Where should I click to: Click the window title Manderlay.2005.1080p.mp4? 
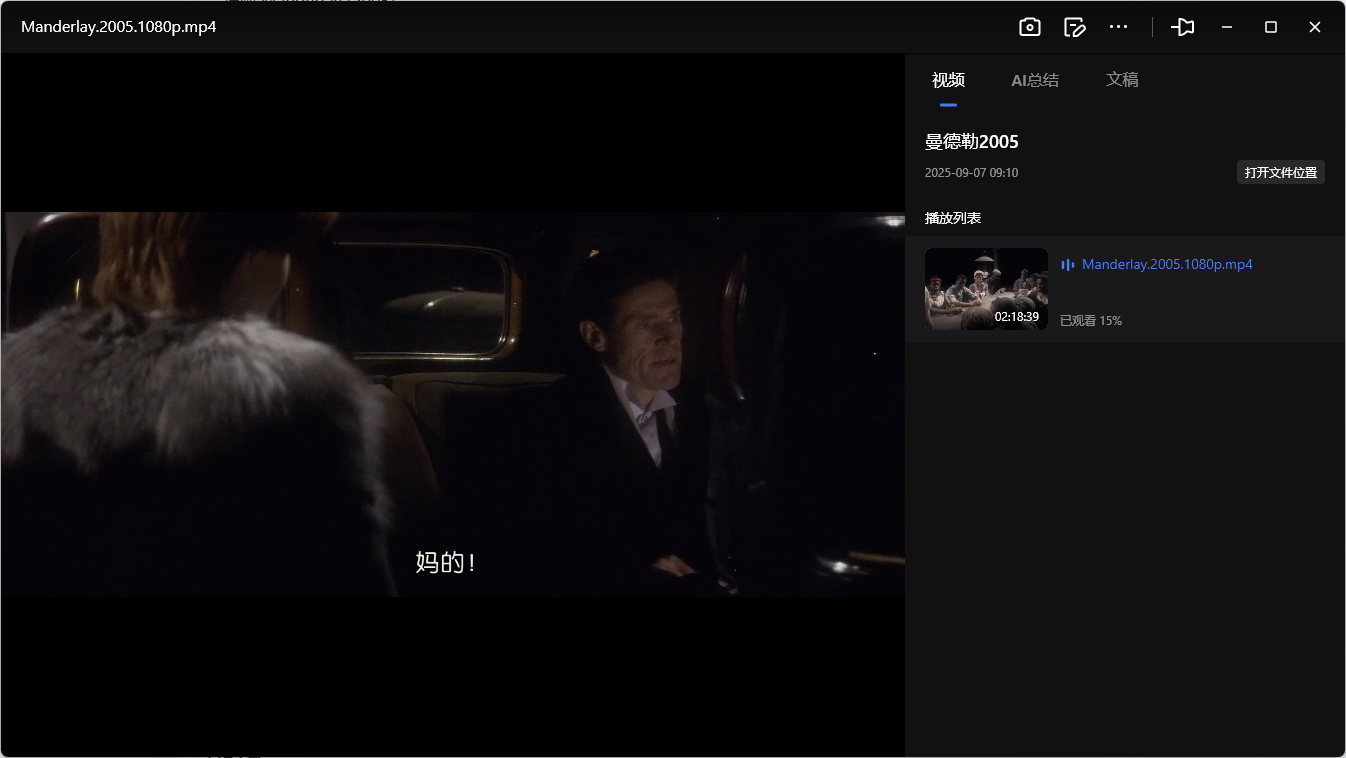119,26
